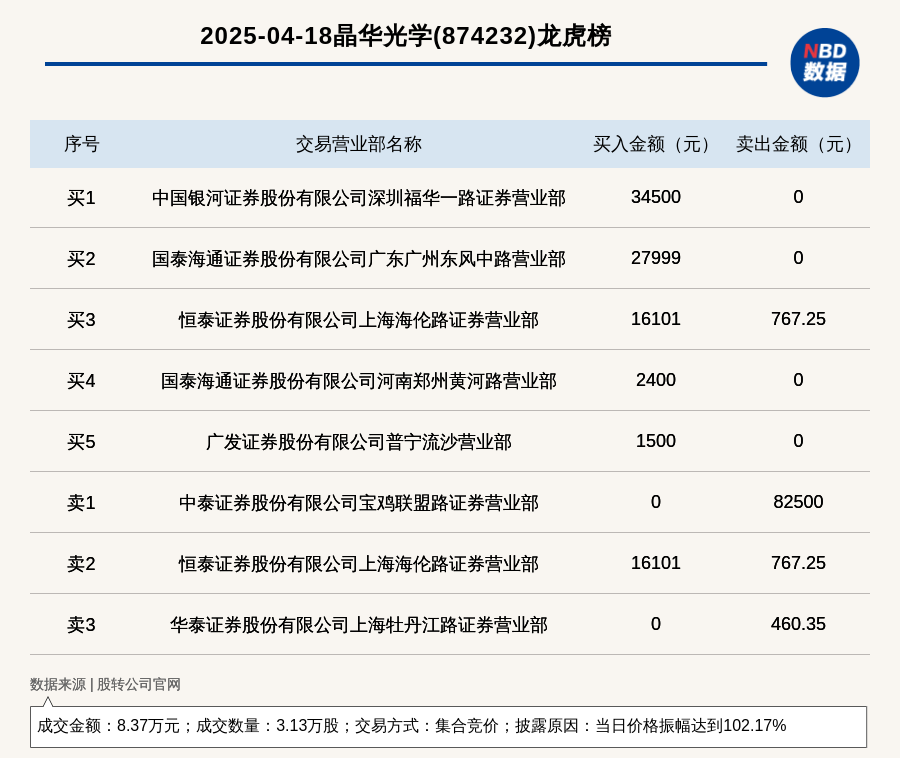
Task: Click the buy amount 2400
Action: [x=655, y=379]
